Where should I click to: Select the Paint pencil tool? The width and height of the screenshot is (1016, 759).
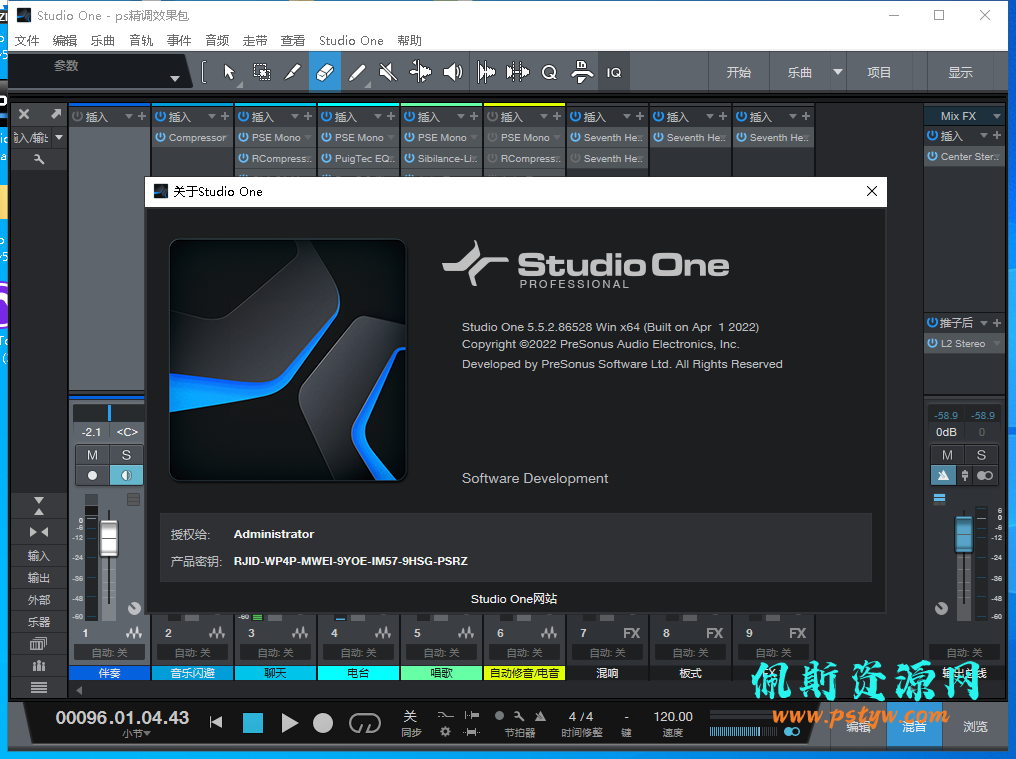pyautogui.click(x=357, y=72)
